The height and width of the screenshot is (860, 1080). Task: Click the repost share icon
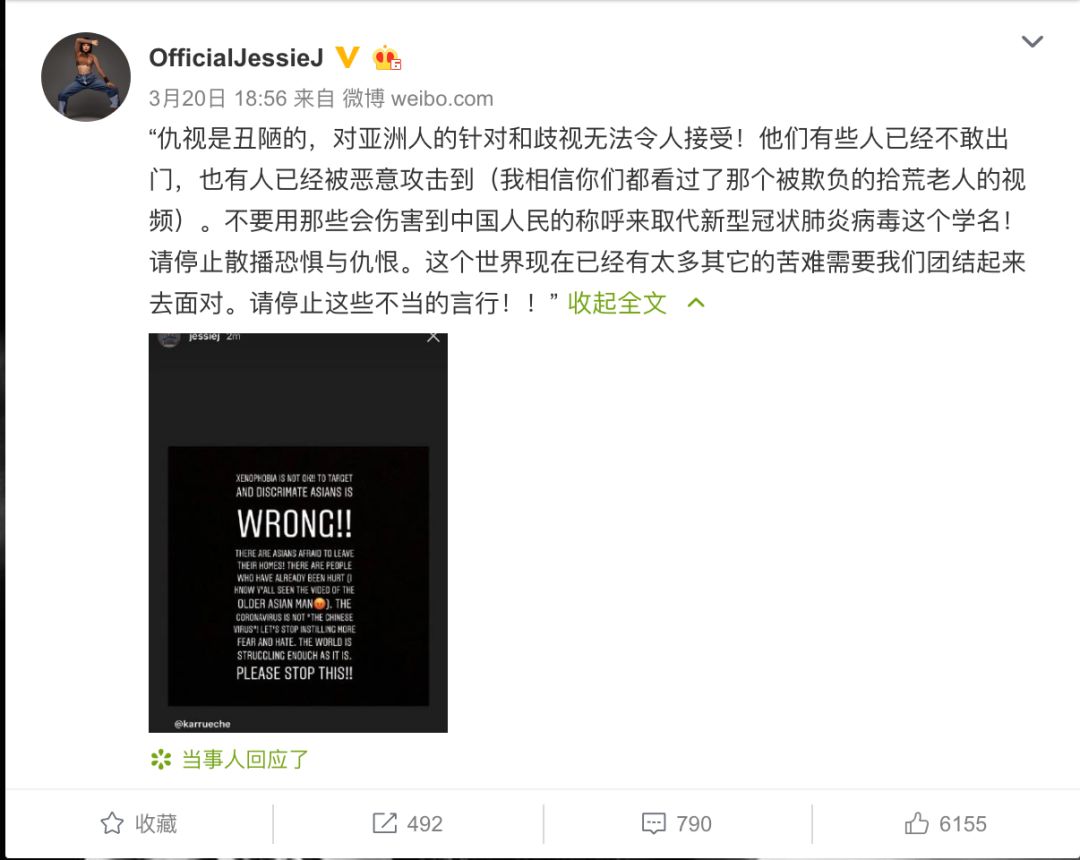click(x=384, y=824)
